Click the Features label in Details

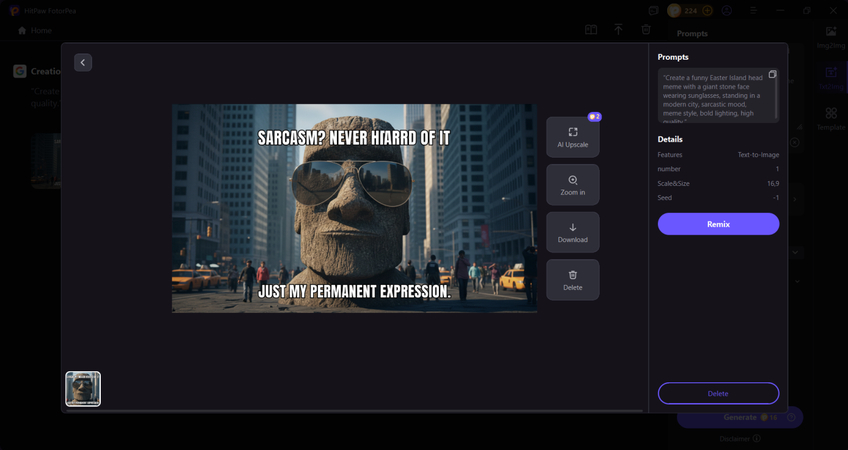click(x=670, y=155)
